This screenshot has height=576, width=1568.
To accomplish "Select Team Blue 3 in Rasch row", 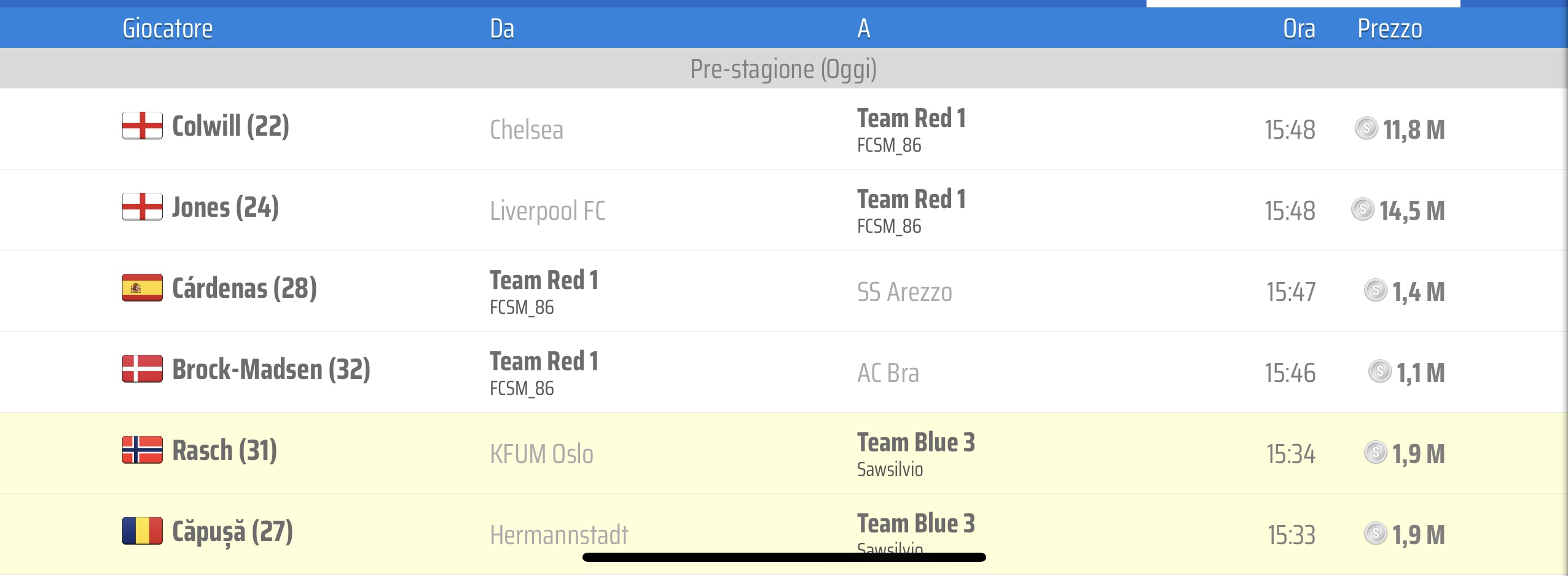I will coord(915,443).
